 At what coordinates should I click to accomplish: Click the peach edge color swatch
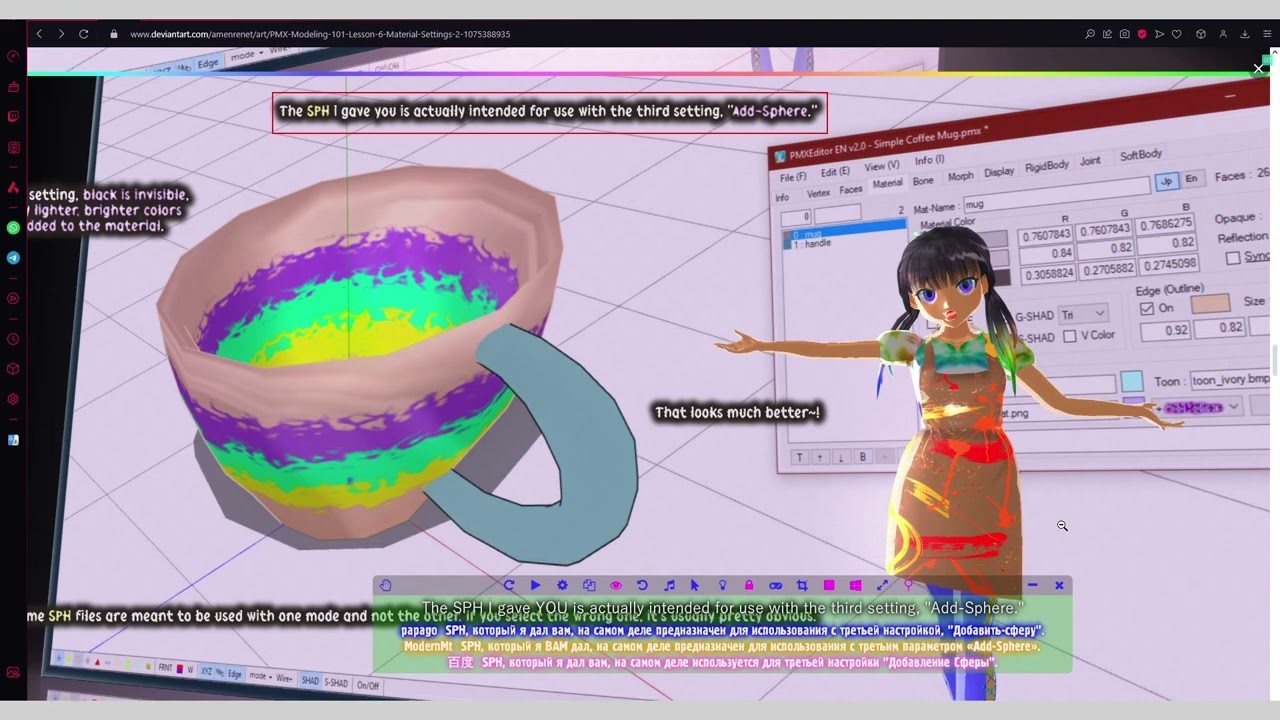click(x=1209, y=304)
